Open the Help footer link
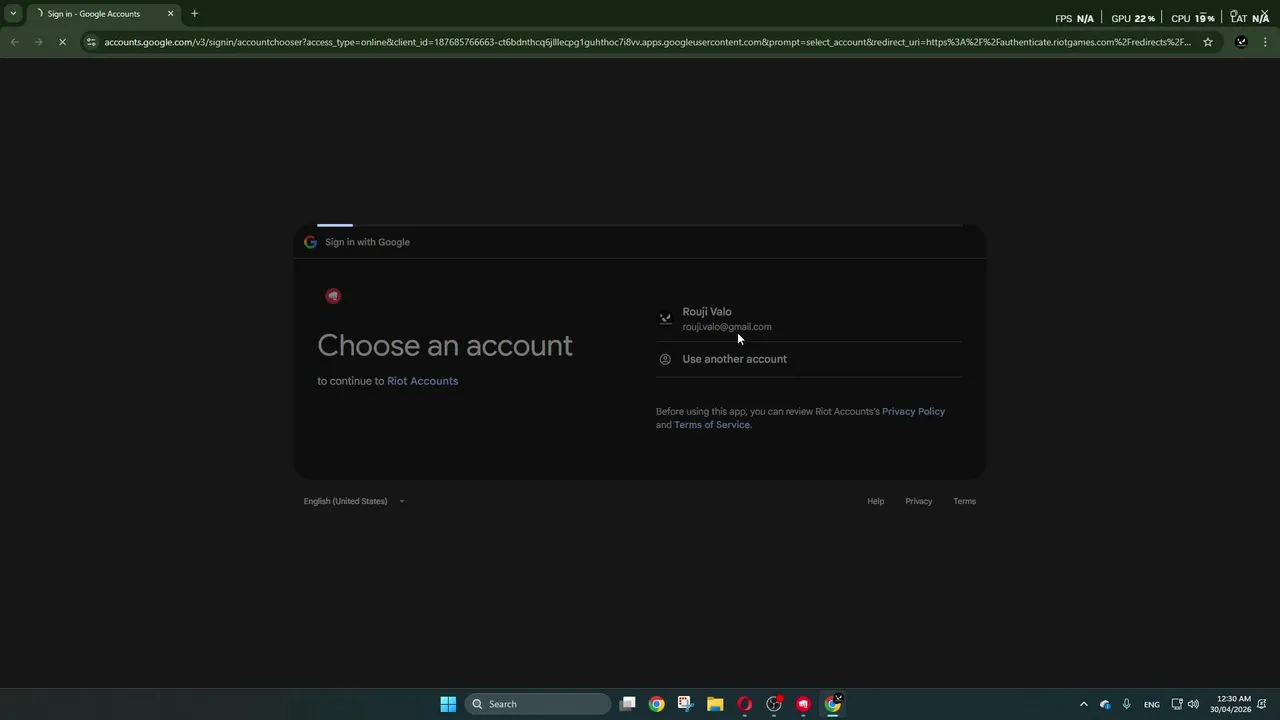The height and width of the screenshot is (720, 1280). (875, 501)
